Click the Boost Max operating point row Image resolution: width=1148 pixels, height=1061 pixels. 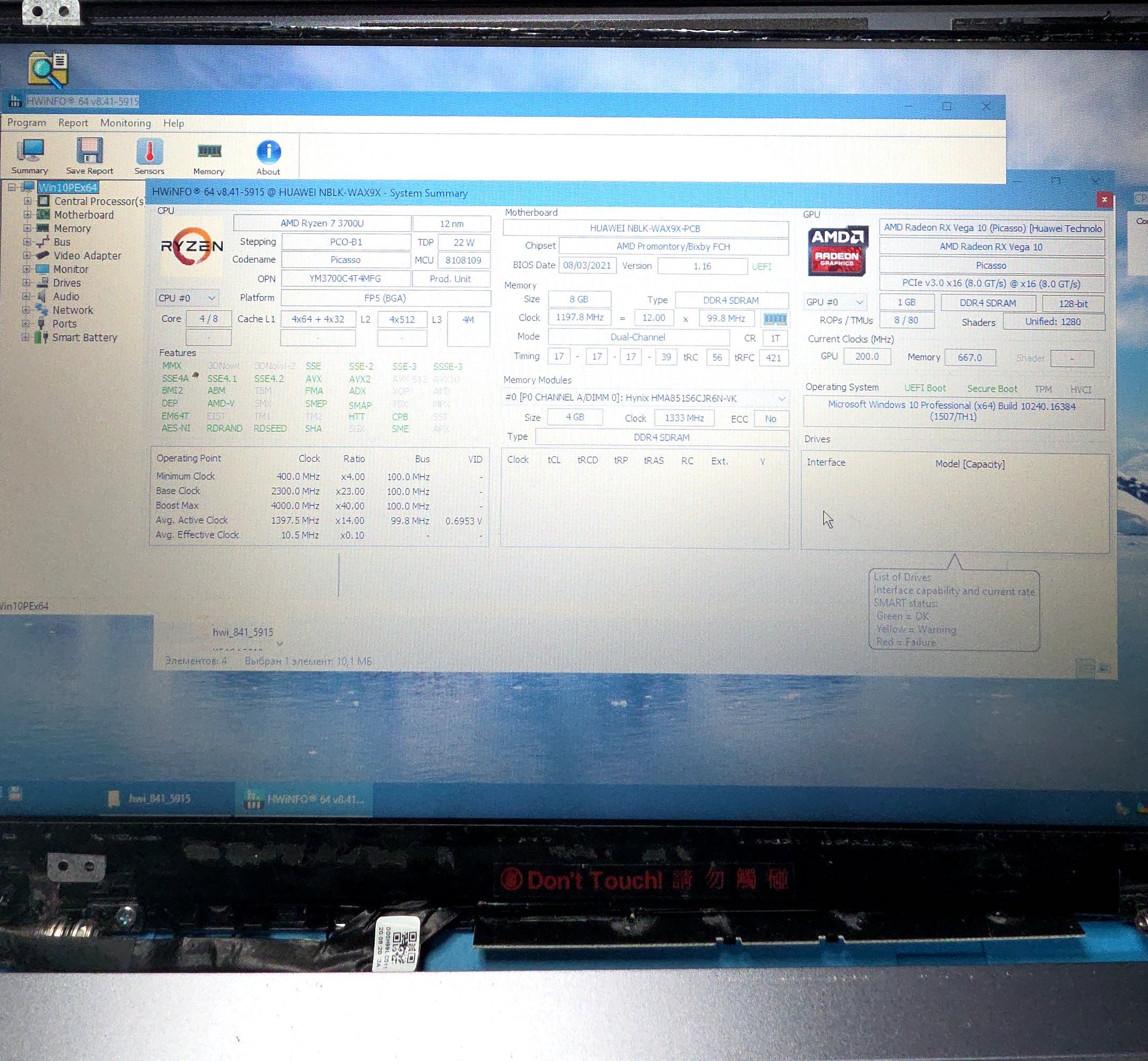pos(319,506)
